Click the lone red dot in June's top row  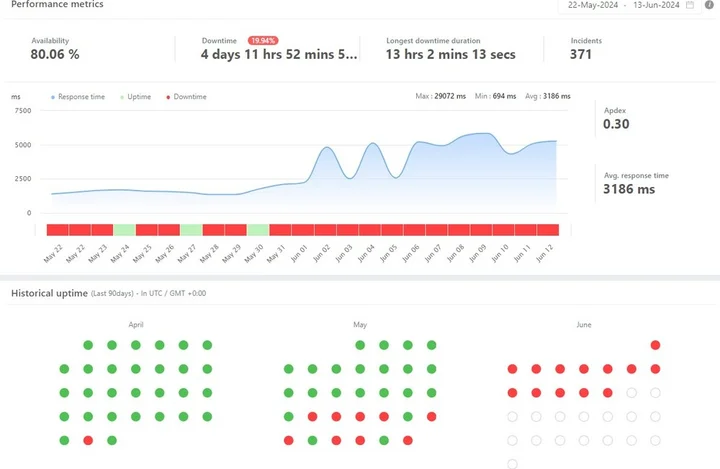655,345
